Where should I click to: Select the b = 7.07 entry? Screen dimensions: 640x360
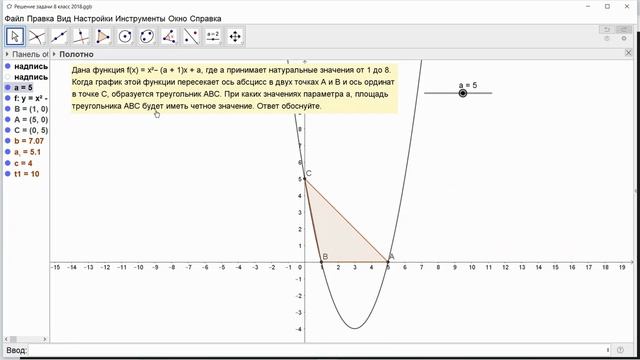pyautogui.click(x=29, y=141)
